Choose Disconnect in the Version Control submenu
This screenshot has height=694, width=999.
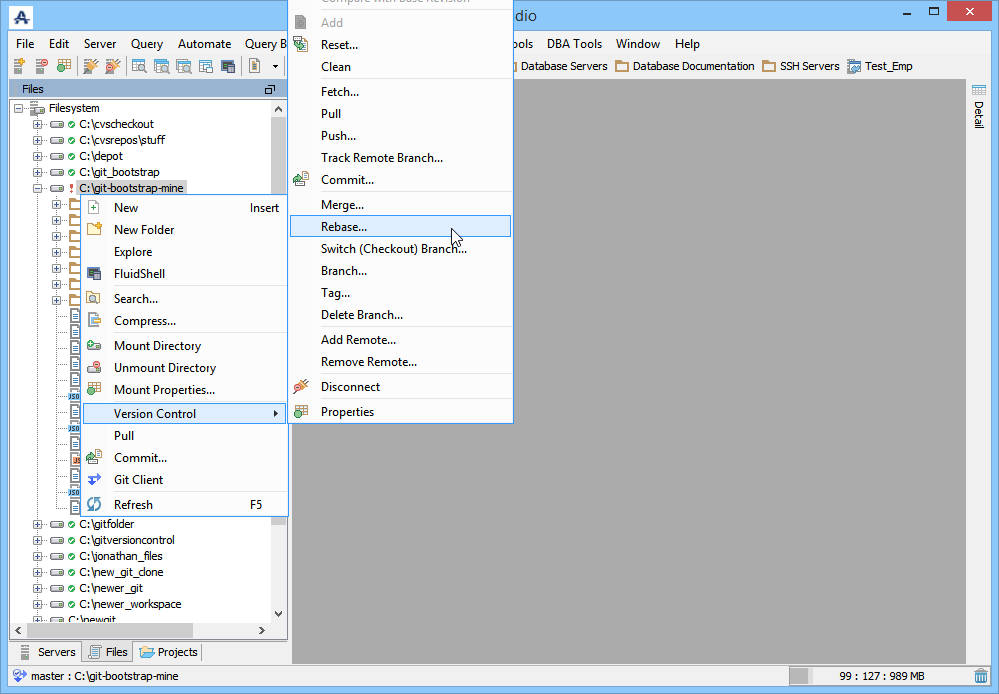tap(401, 387)
